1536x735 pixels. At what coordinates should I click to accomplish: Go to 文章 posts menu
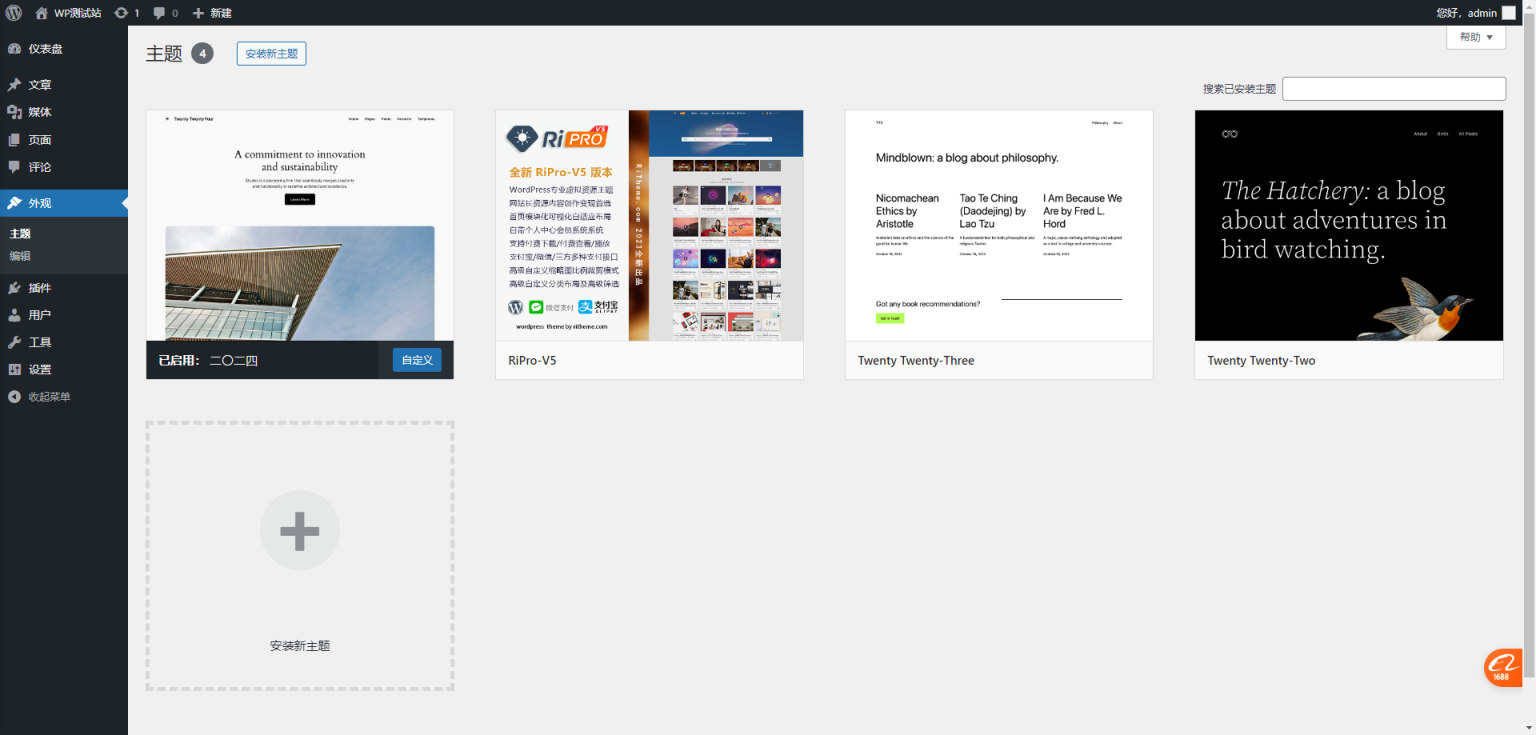click(x=40, y=85)
